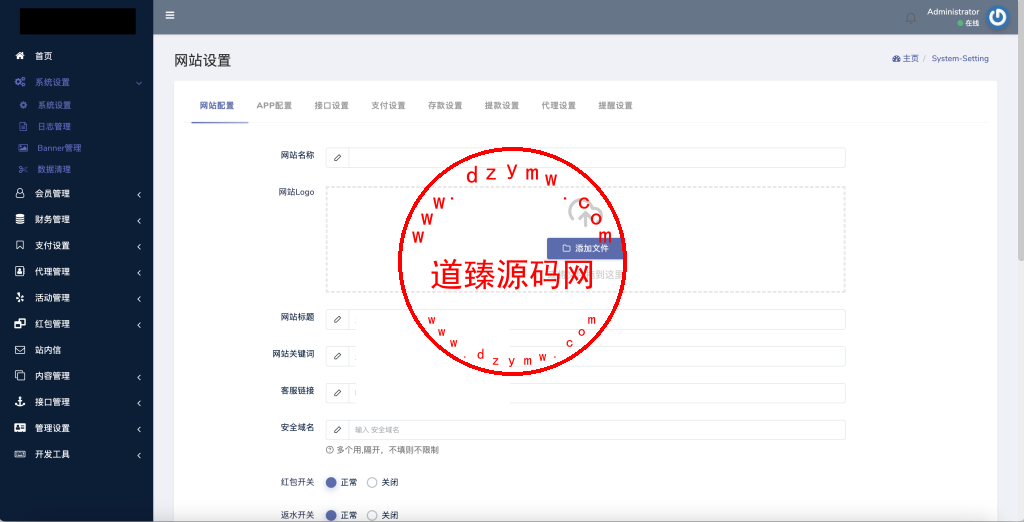Click the portrait icon beside 代理管理

[20, 271]
